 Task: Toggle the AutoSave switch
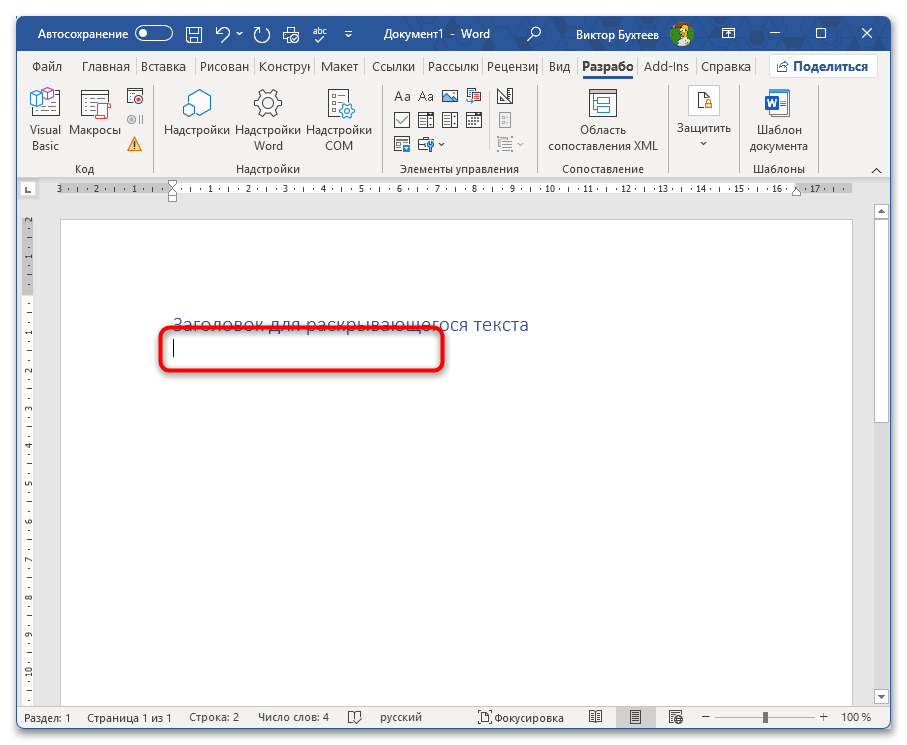[x=154, y=34]
